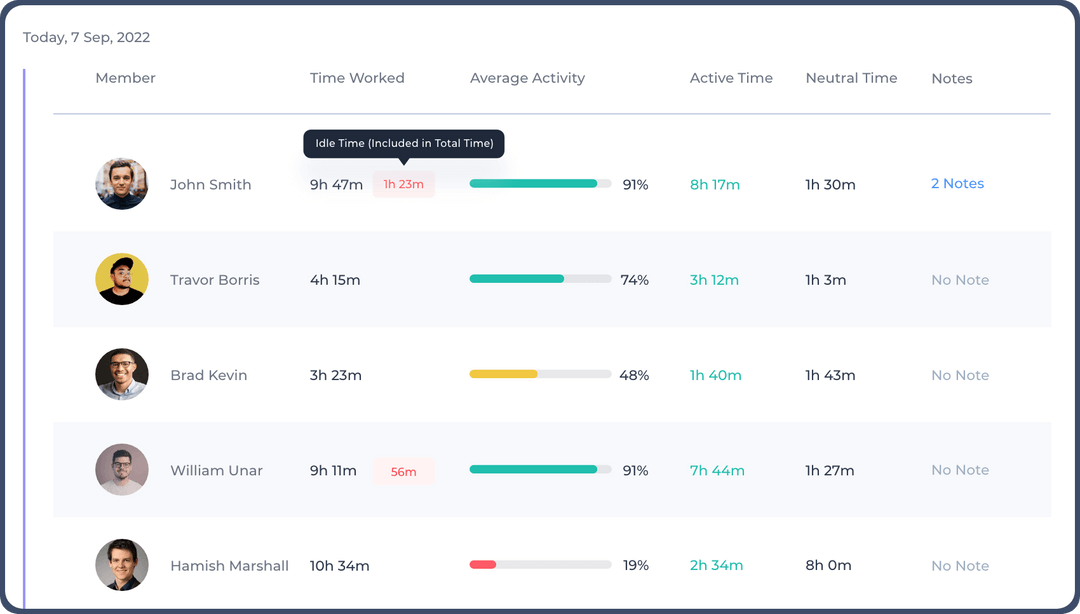1080x614 pixels.
Task: Open John Smith's 8h 17m active time
Action: (x=715, y=184)
